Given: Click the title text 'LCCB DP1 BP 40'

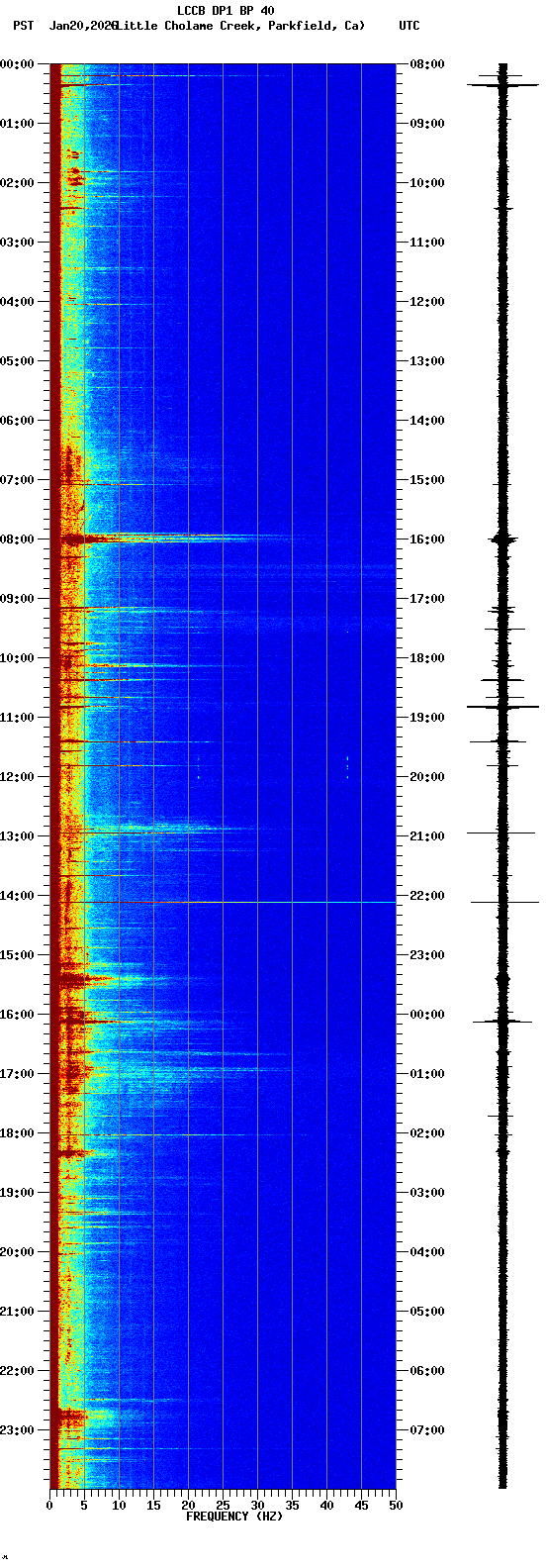Looking at the screenshot, I should pos(226,11).
